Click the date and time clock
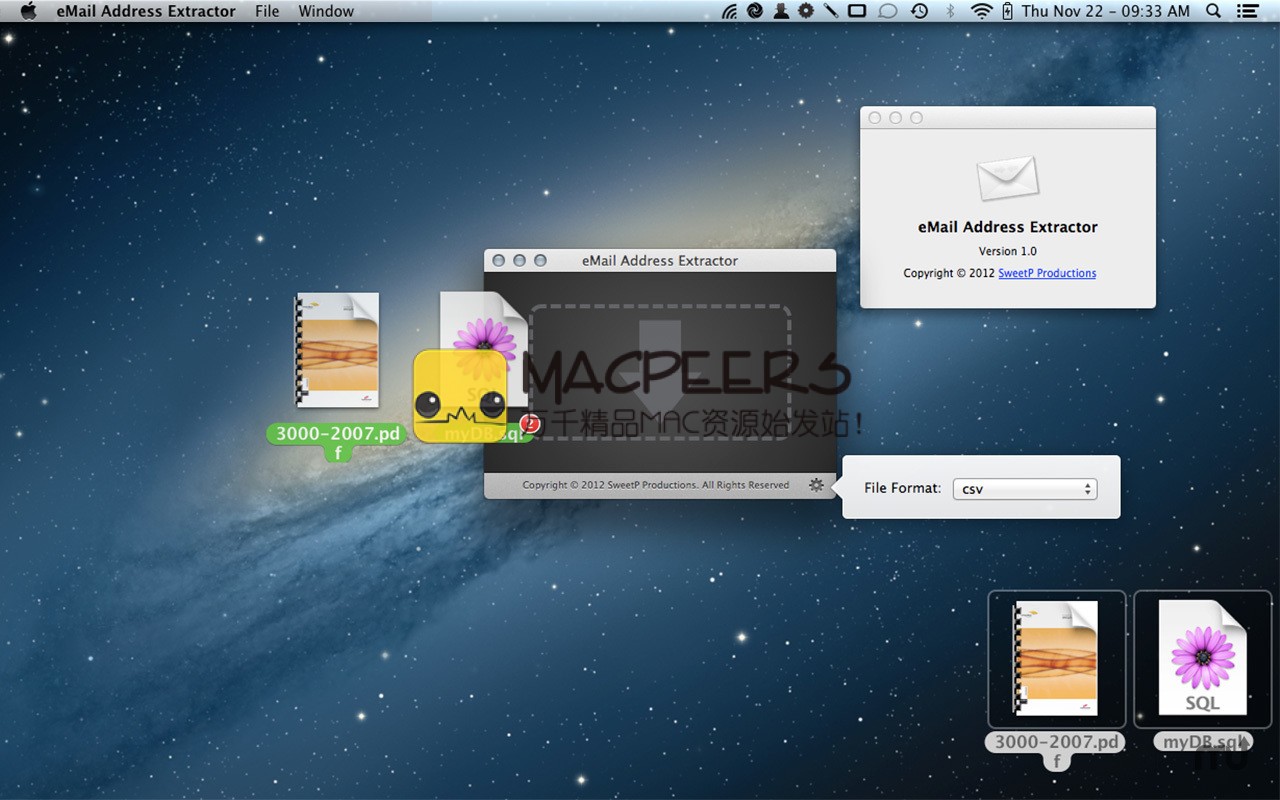The width and height of the screenshot is (1280, 800). (1106, 11)
